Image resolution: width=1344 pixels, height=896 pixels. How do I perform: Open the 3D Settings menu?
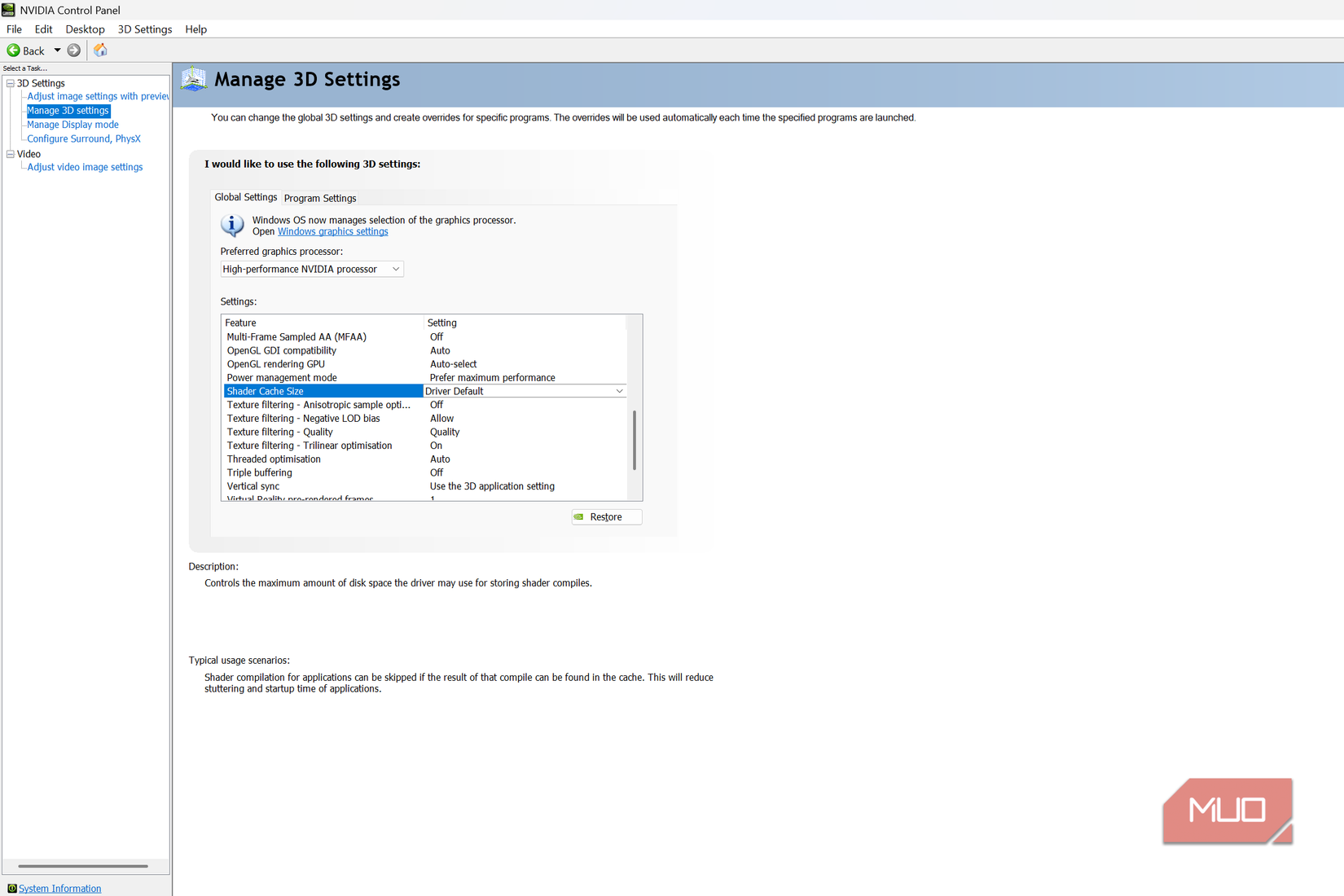tap(145, 29)
